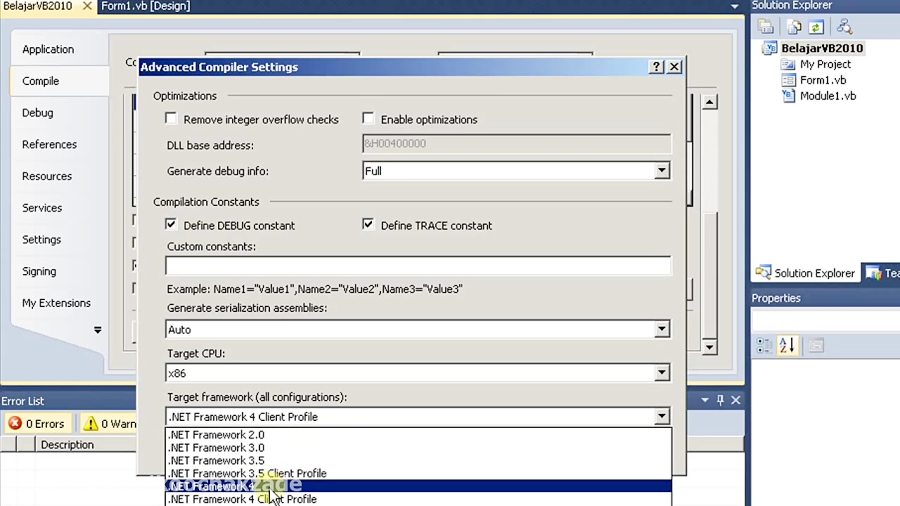Close the Advanced Compiler Settings dialog
The image size is (900, 506).
coord(674,67)
